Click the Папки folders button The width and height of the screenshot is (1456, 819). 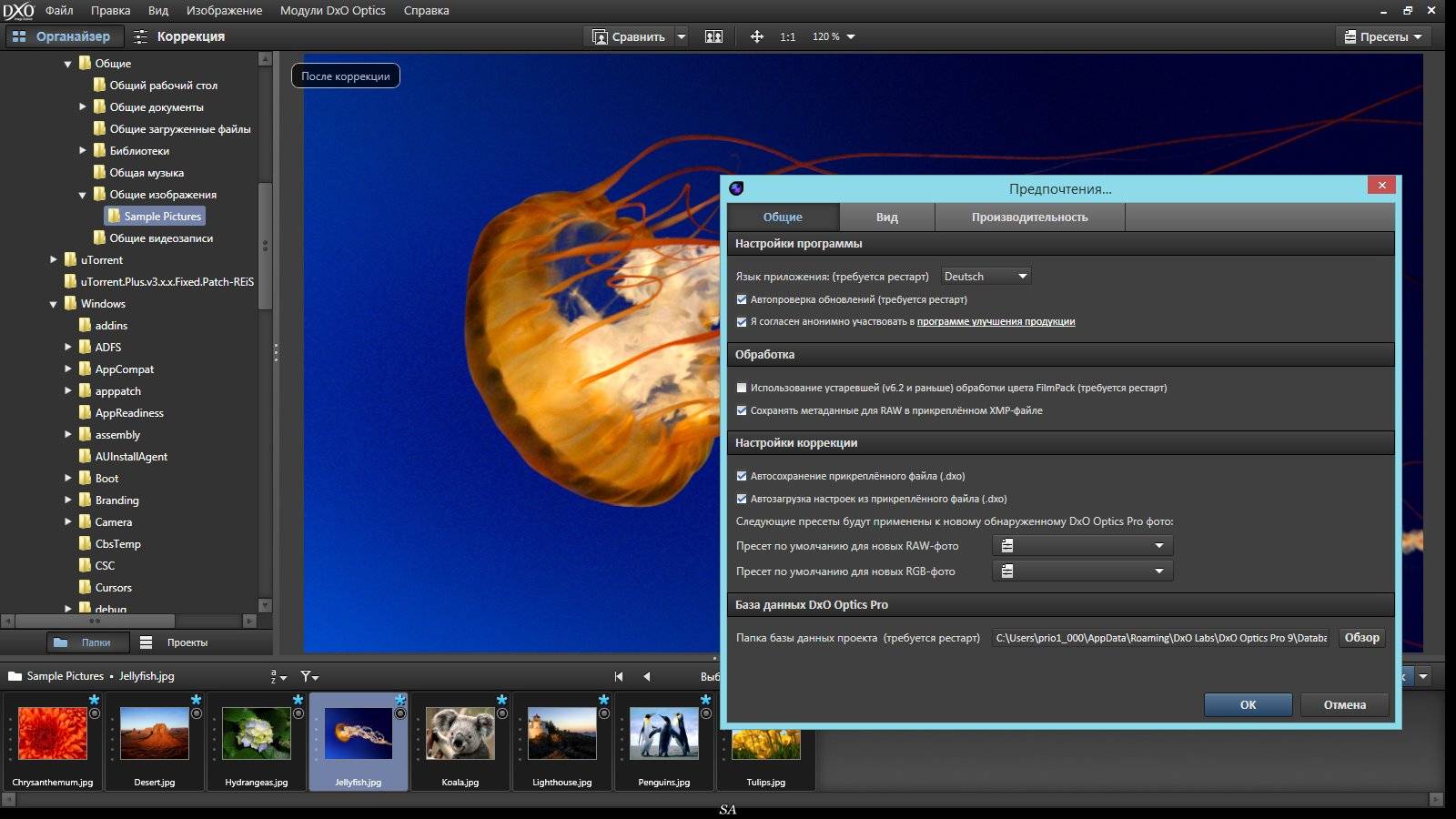[x=87, y=642]
